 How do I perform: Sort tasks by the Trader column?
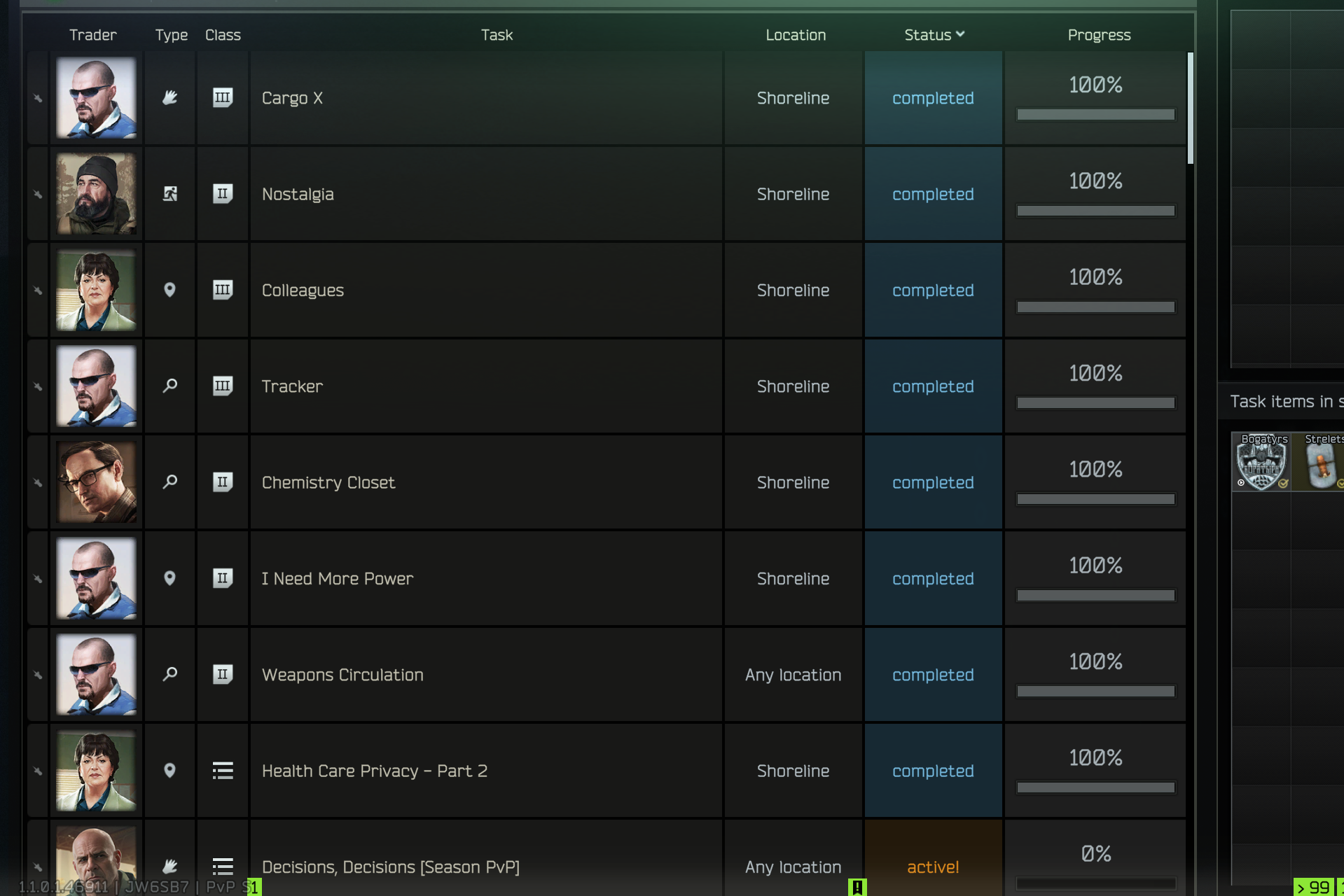coord(93,35)
